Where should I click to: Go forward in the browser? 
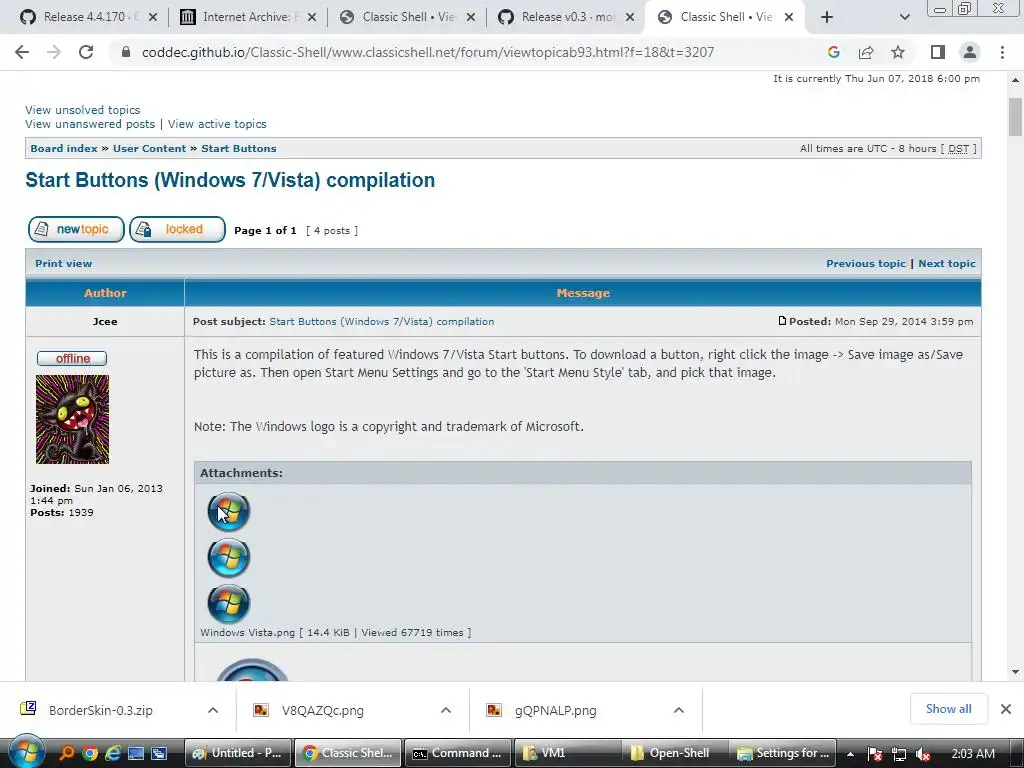[54, 52]
